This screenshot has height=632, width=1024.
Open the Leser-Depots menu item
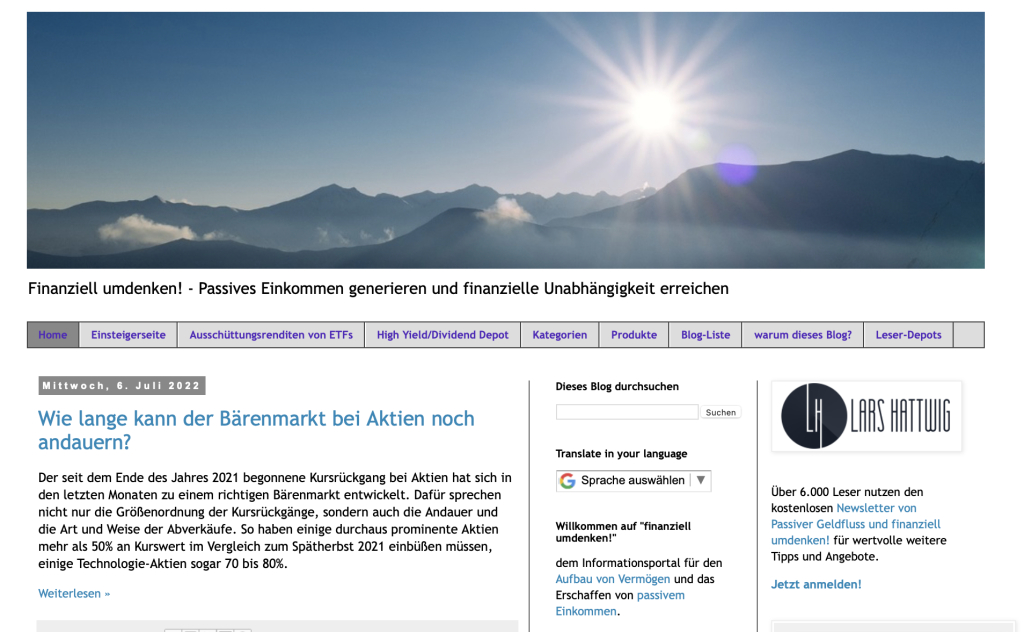[x=908, y=335]
